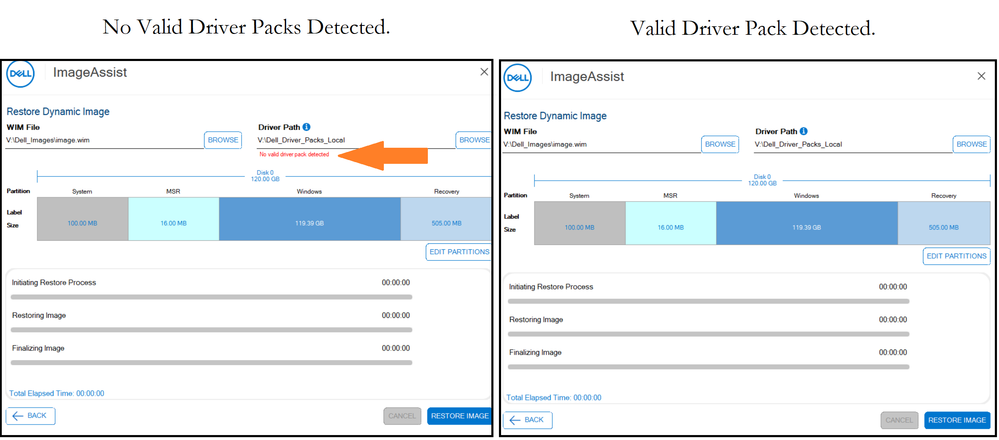
Task: Click WIM File path field in right window
Action: click(601, 145)
